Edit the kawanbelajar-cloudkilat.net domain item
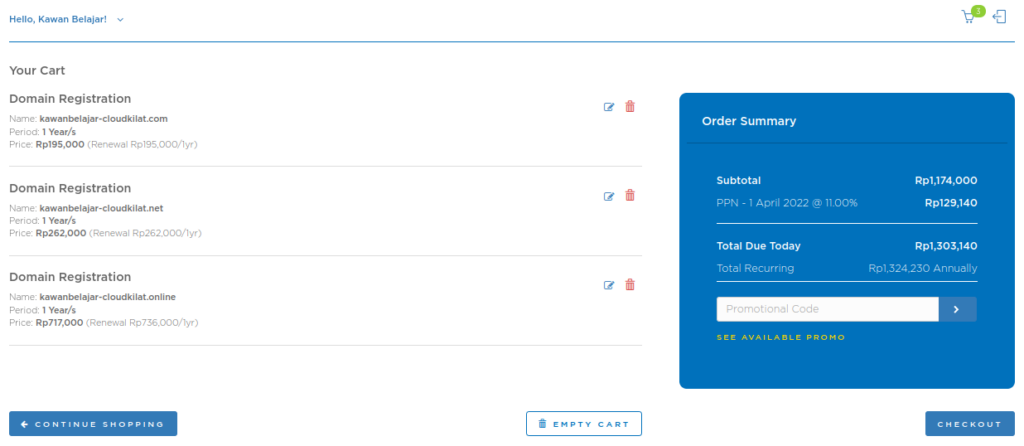This screenshot has width=1024, height=446. [609, 196]
